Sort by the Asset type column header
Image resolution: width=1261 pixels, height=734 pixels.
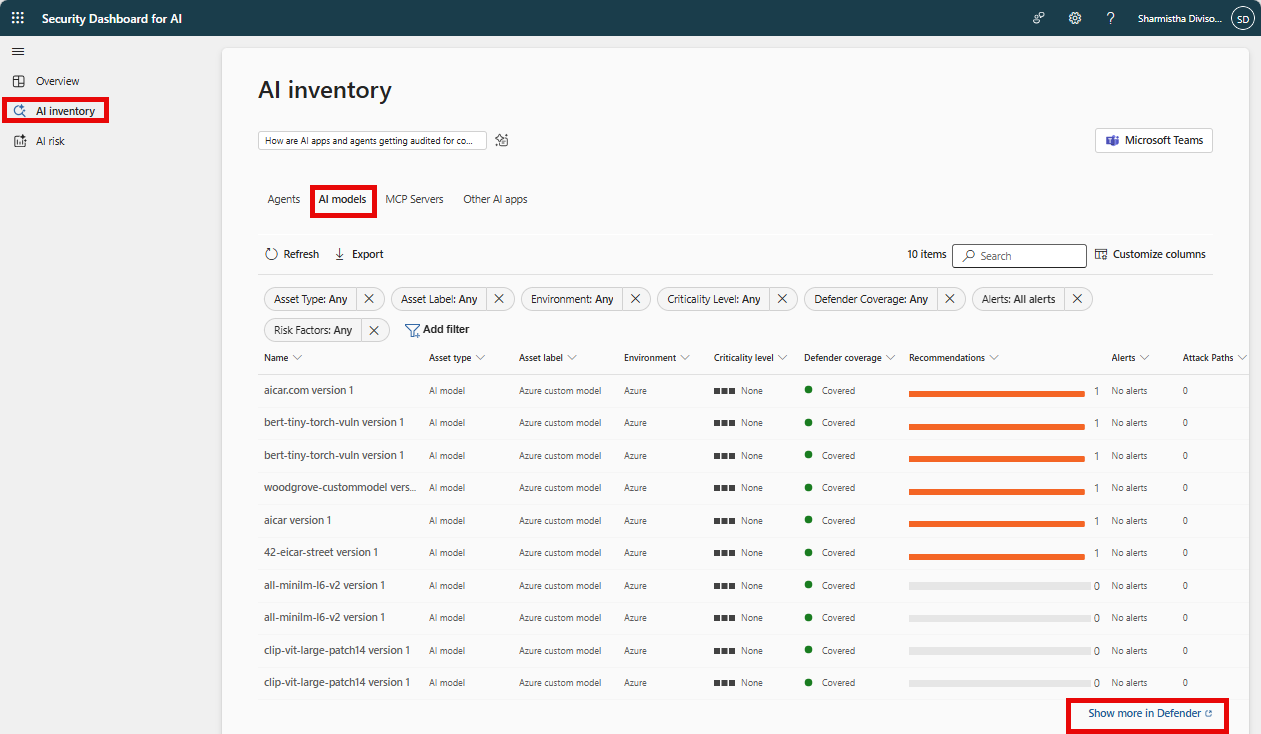coord(457,358)
